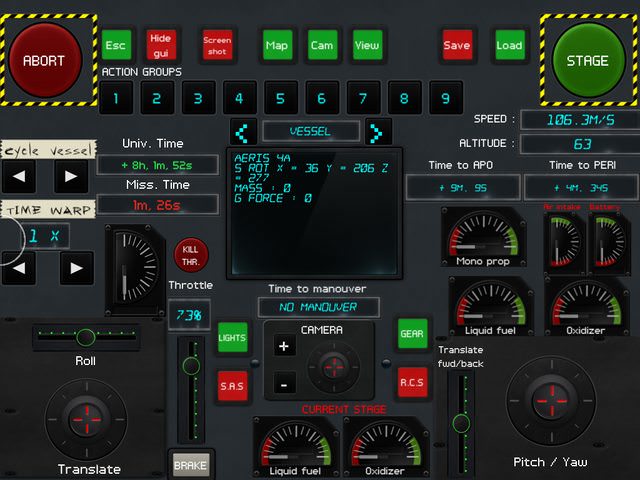This screenshot has width=640, height=480.
Task: Cycle to next vessel arrow
Action: tap(71, 176)
